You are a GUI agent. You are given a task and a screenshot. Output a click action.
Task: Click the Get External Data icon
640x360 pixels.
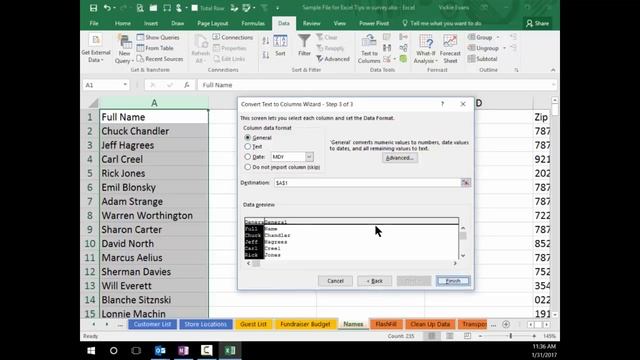[x=96, y=40]
